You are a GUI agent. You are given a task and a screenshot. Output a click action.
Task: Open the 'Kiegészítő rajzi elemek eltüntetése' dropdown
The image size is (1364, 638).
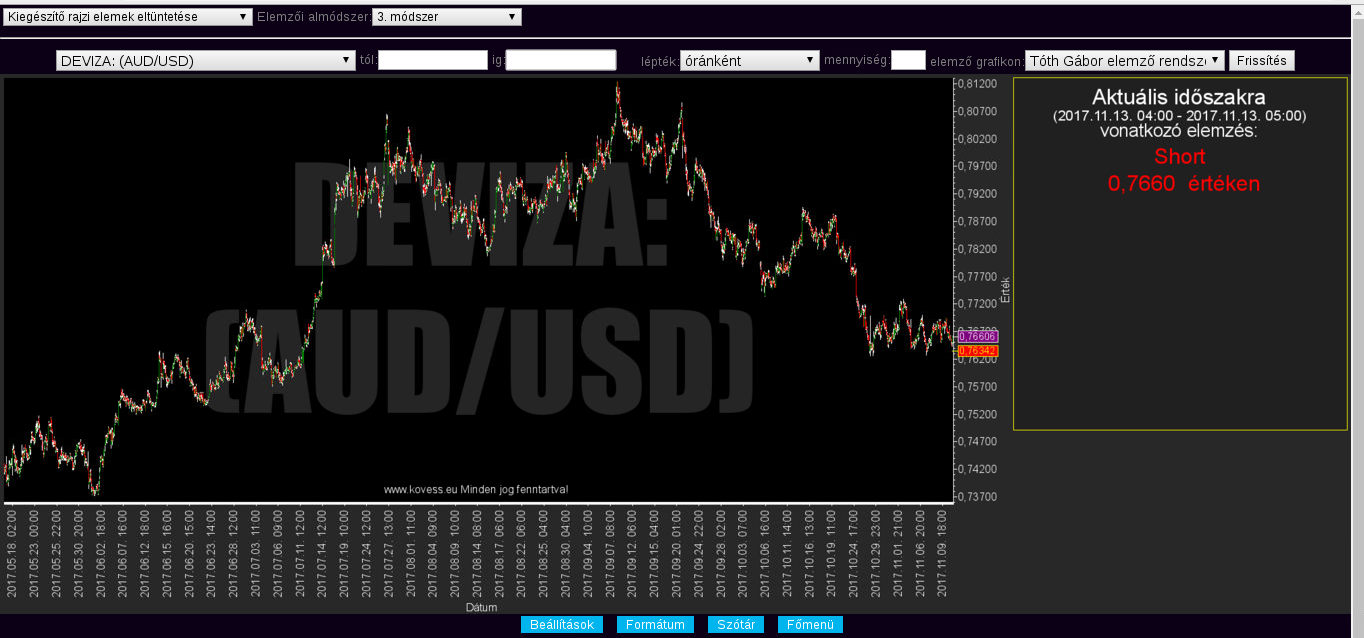point(128,17)
